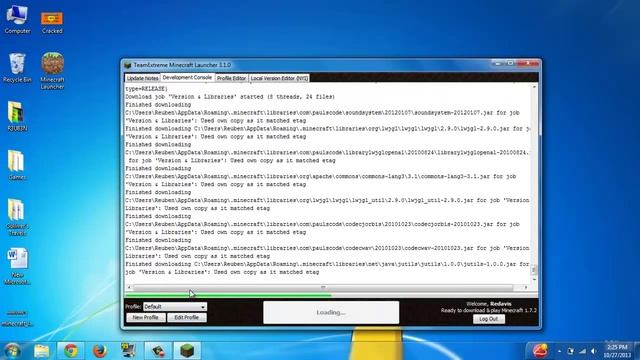Open the network signal tray icon

[x=582, y=351]
